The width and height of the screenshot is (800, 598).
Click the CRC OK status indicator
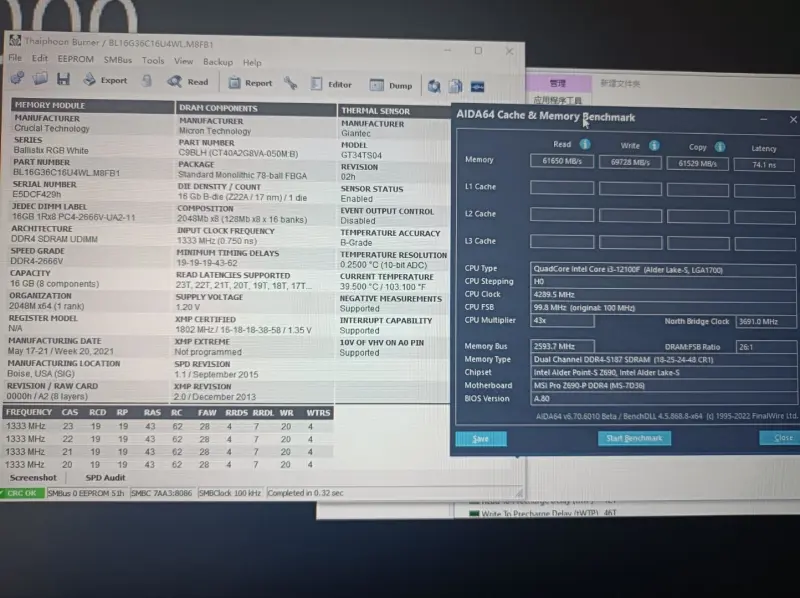pos(21,493)
